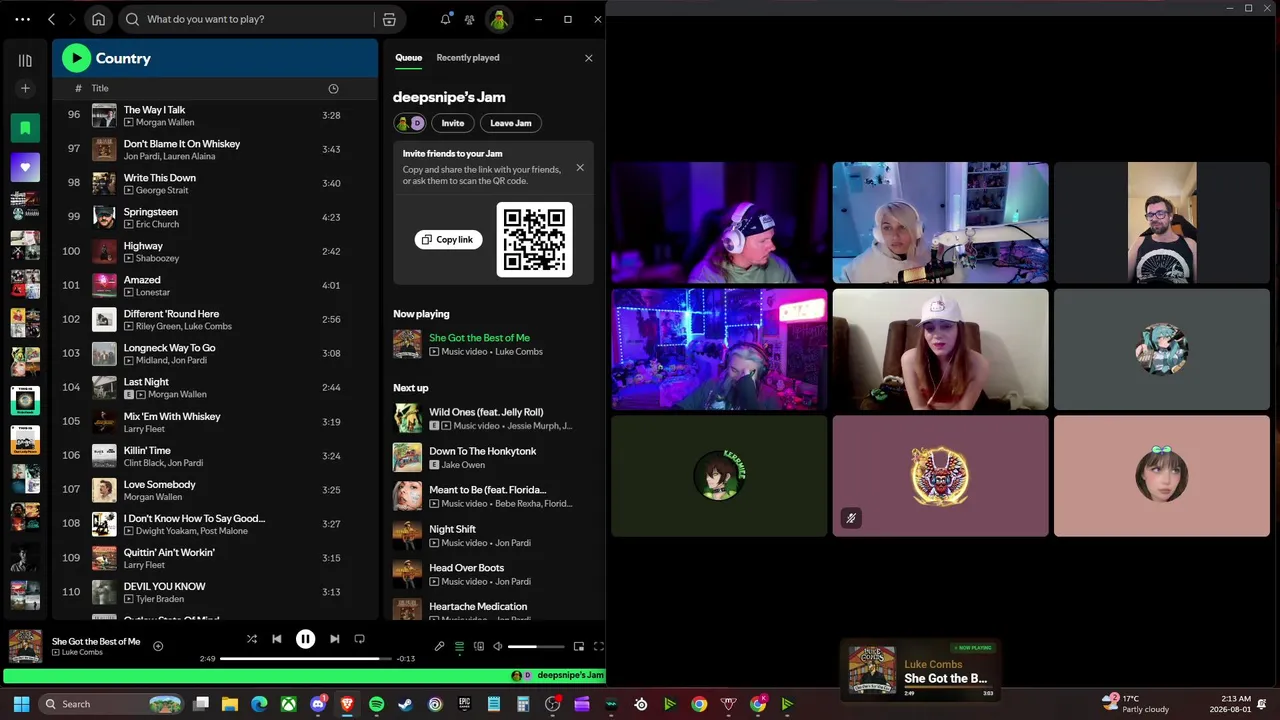Open Steam from the taskbar
1280x720 pixels.
405,704
